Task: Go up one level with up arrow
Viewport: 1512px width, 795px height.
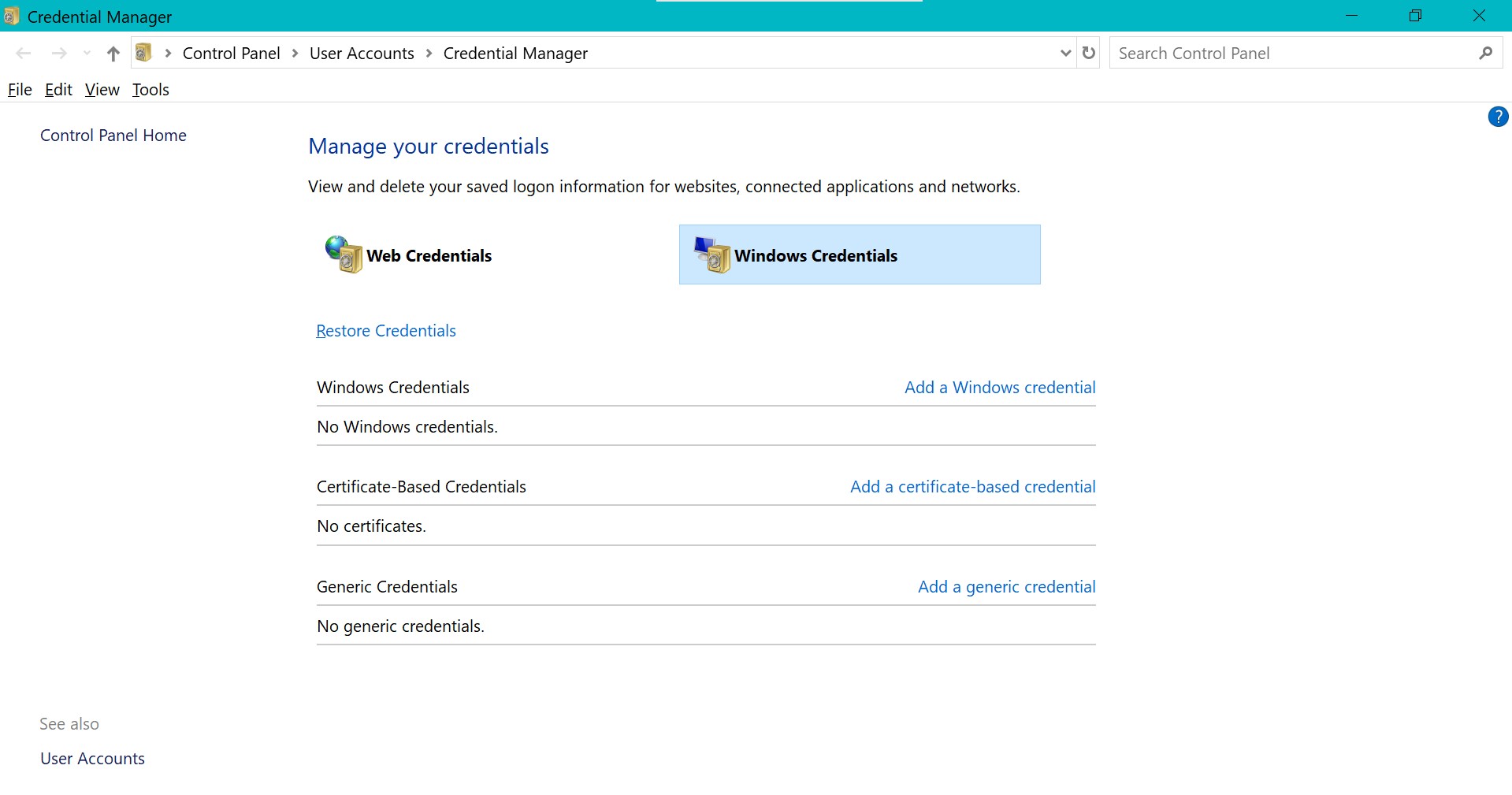Action: click(113, 54)
